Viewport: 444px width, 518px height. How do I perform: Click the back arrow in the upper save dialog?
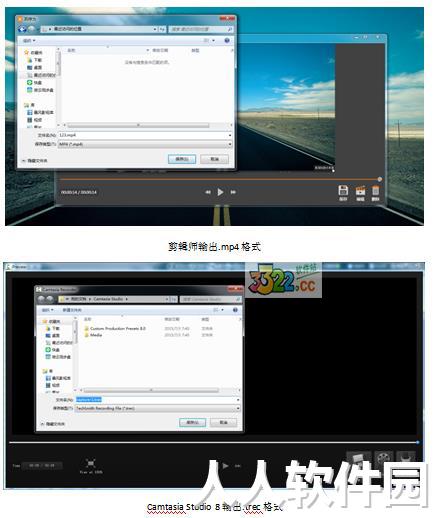click(x=23, y=29)
